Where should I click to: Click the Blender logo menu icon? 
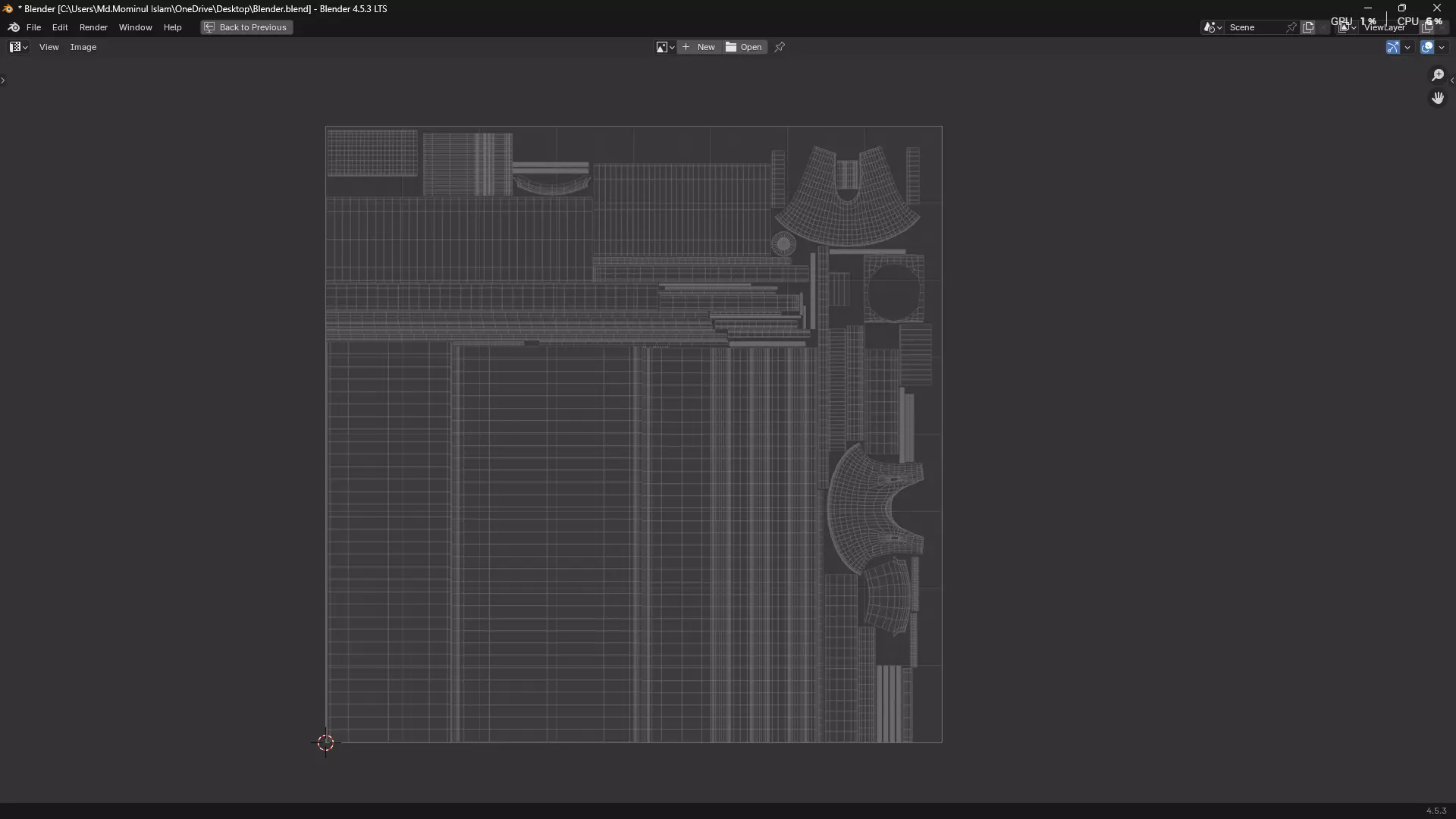click(14, 27)
